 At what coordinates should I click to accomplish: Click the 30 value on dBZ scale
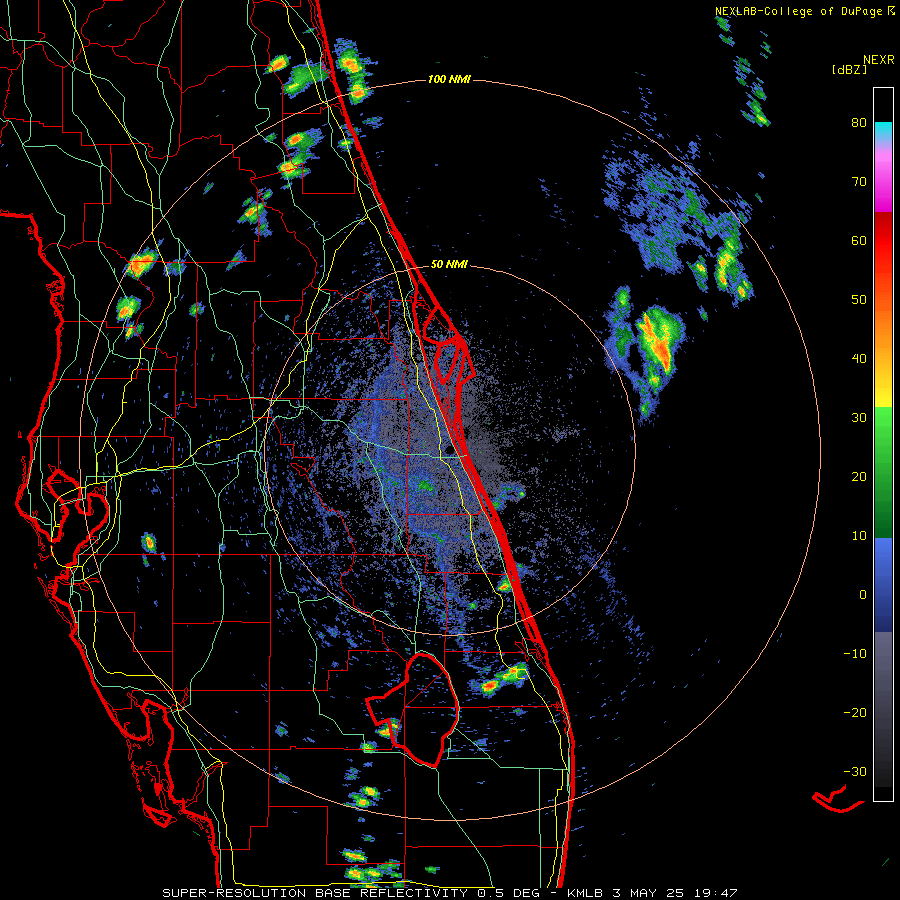coord(859,418)
